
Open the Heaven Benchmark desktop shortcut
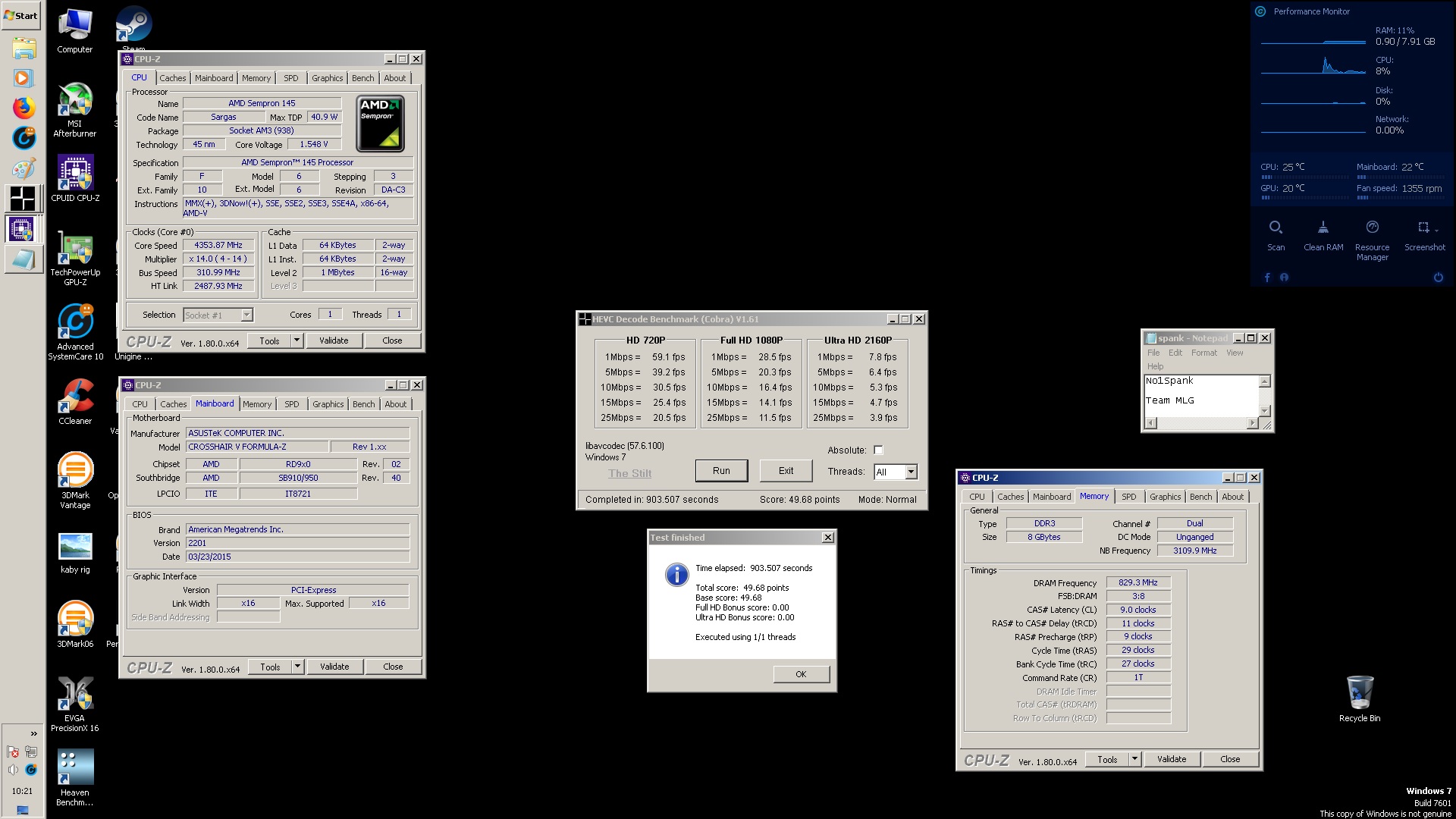(x=75, y=777)
